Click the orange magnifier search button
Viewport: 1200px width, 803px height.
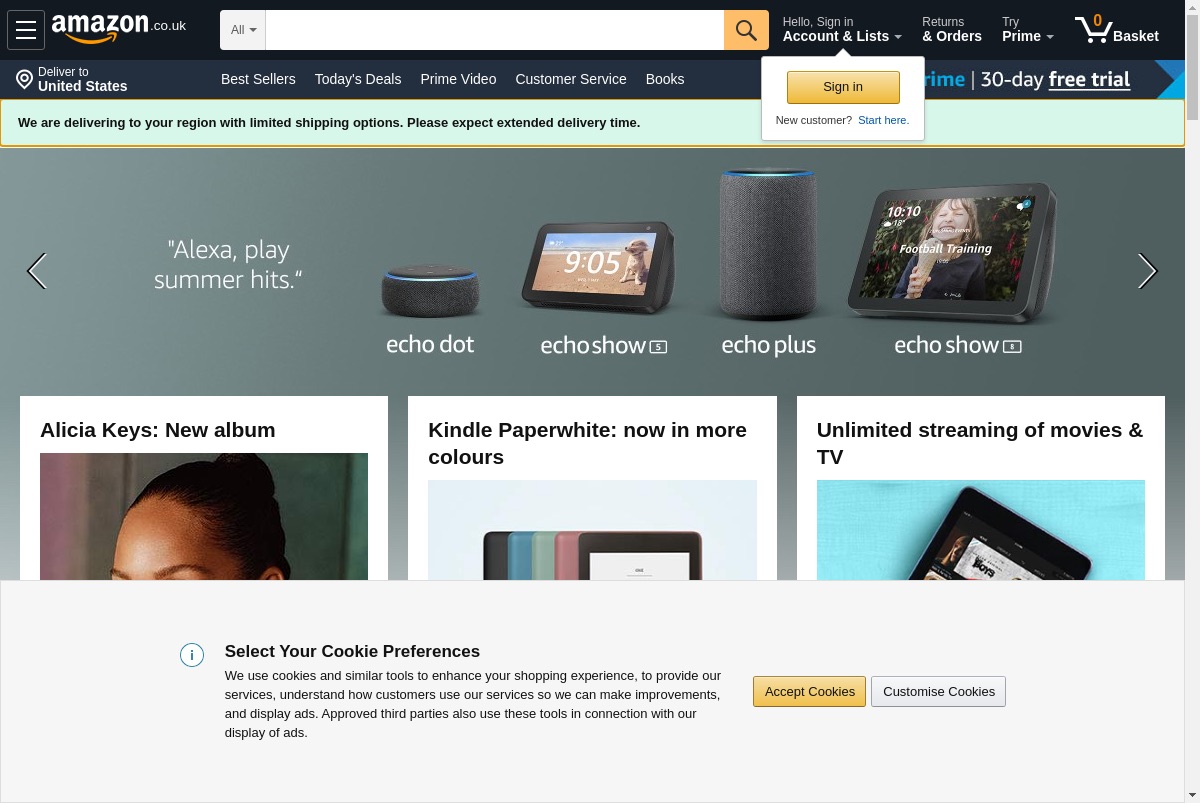(x=746, y=30)
